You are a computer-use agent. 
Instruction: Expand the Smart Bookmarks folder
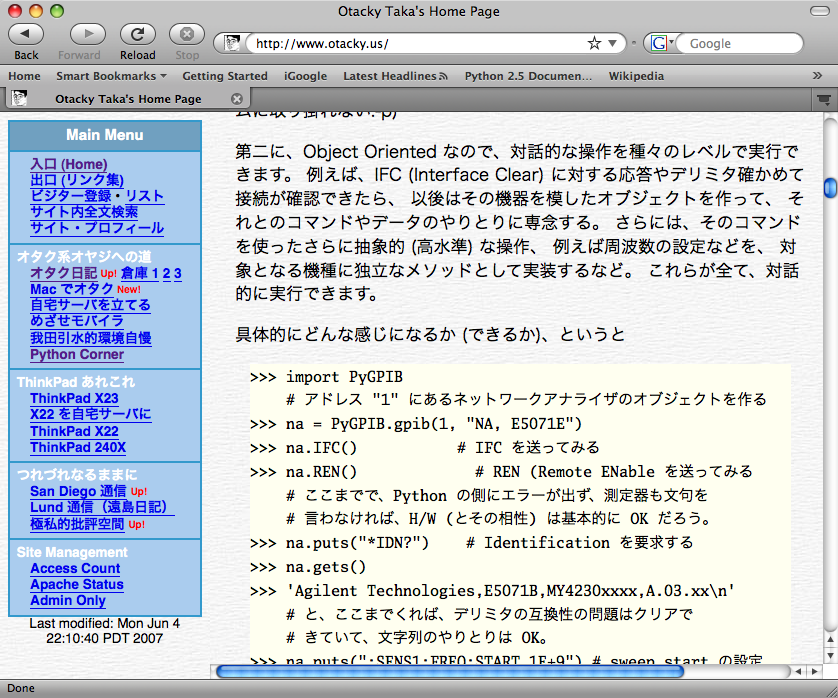(111, 76)
